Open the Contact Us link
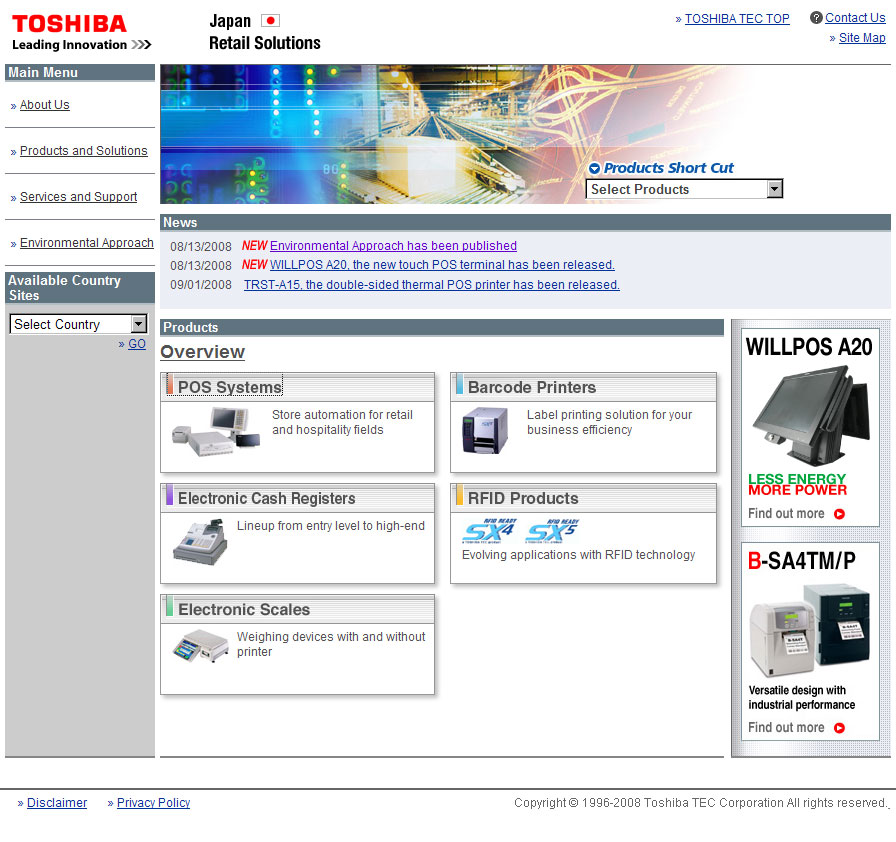This screenshot has width=896, height=842. (x=855, y=18)
